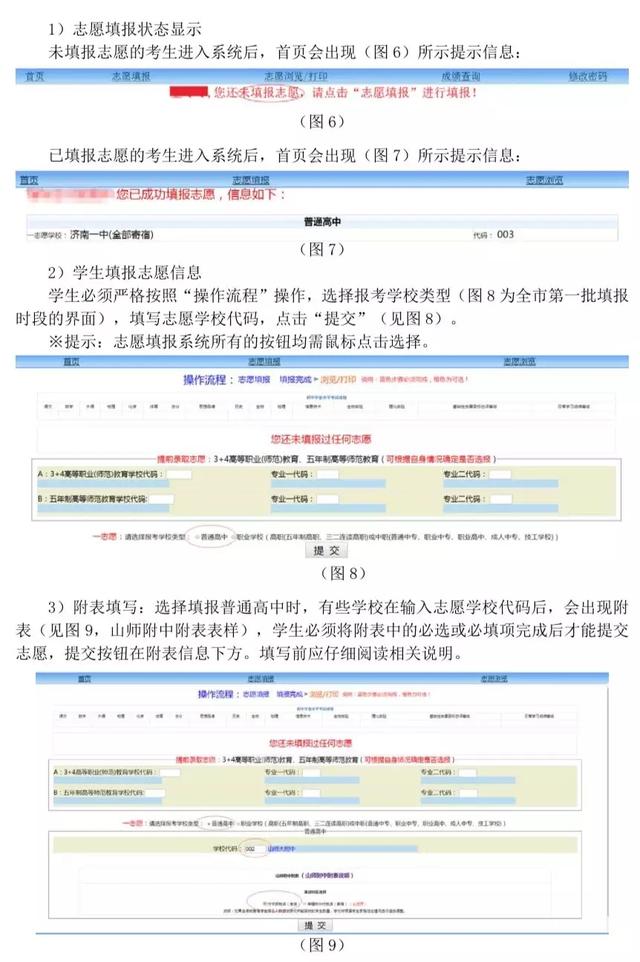Open 首页 tab in Figure 8 screenshot
The image size is (640, 962).
coord(71,361)
